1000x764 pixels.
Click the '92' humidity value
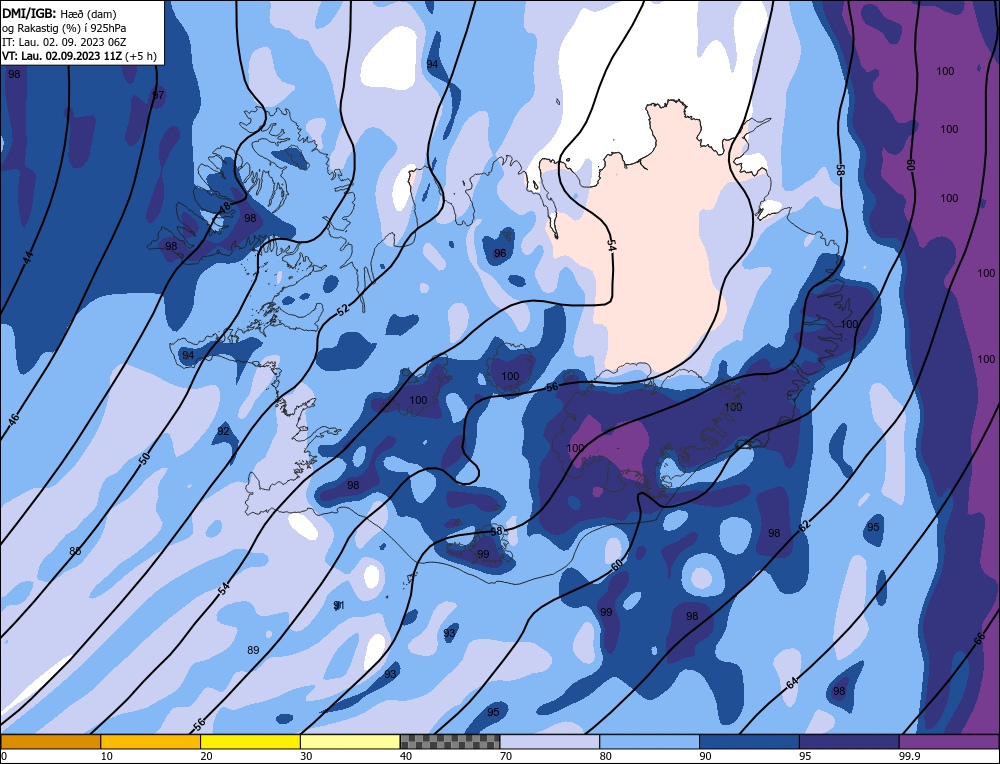click(x=223, y=431)
